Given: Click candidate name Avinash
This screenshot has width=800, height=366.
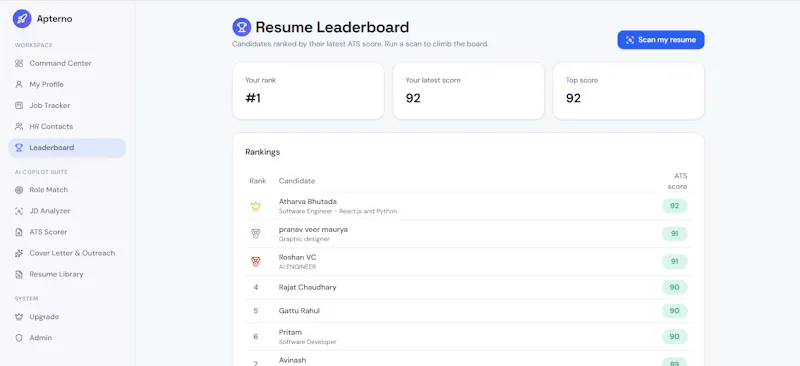Looking at the screenshot, I should (x=292, y=360).
